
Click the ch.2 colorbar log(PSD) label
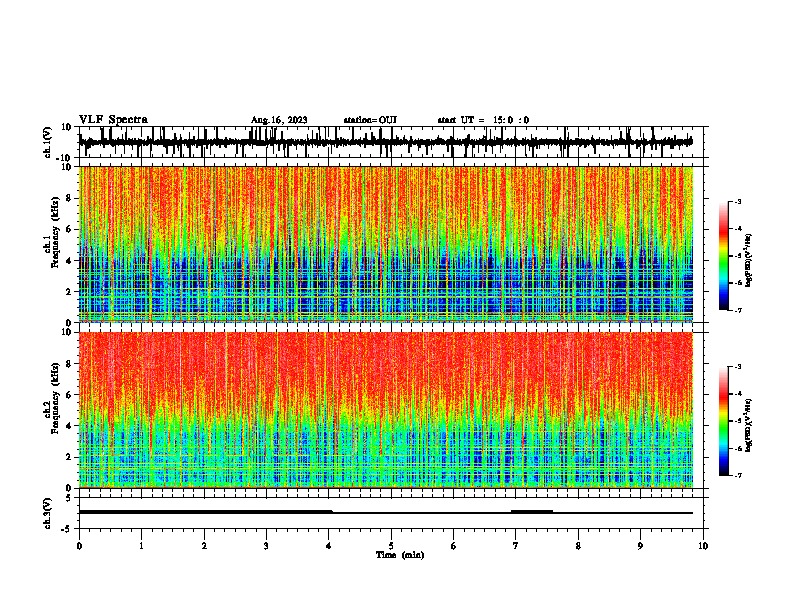point(748,425)
